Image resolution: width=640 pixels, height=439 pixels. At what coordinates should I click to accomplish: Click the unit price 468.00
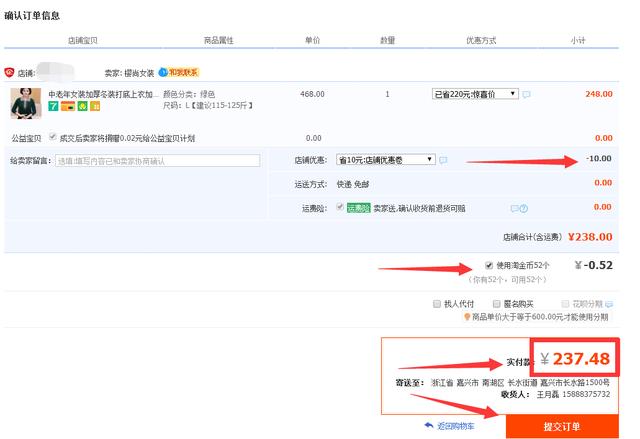tap(312, 94)
